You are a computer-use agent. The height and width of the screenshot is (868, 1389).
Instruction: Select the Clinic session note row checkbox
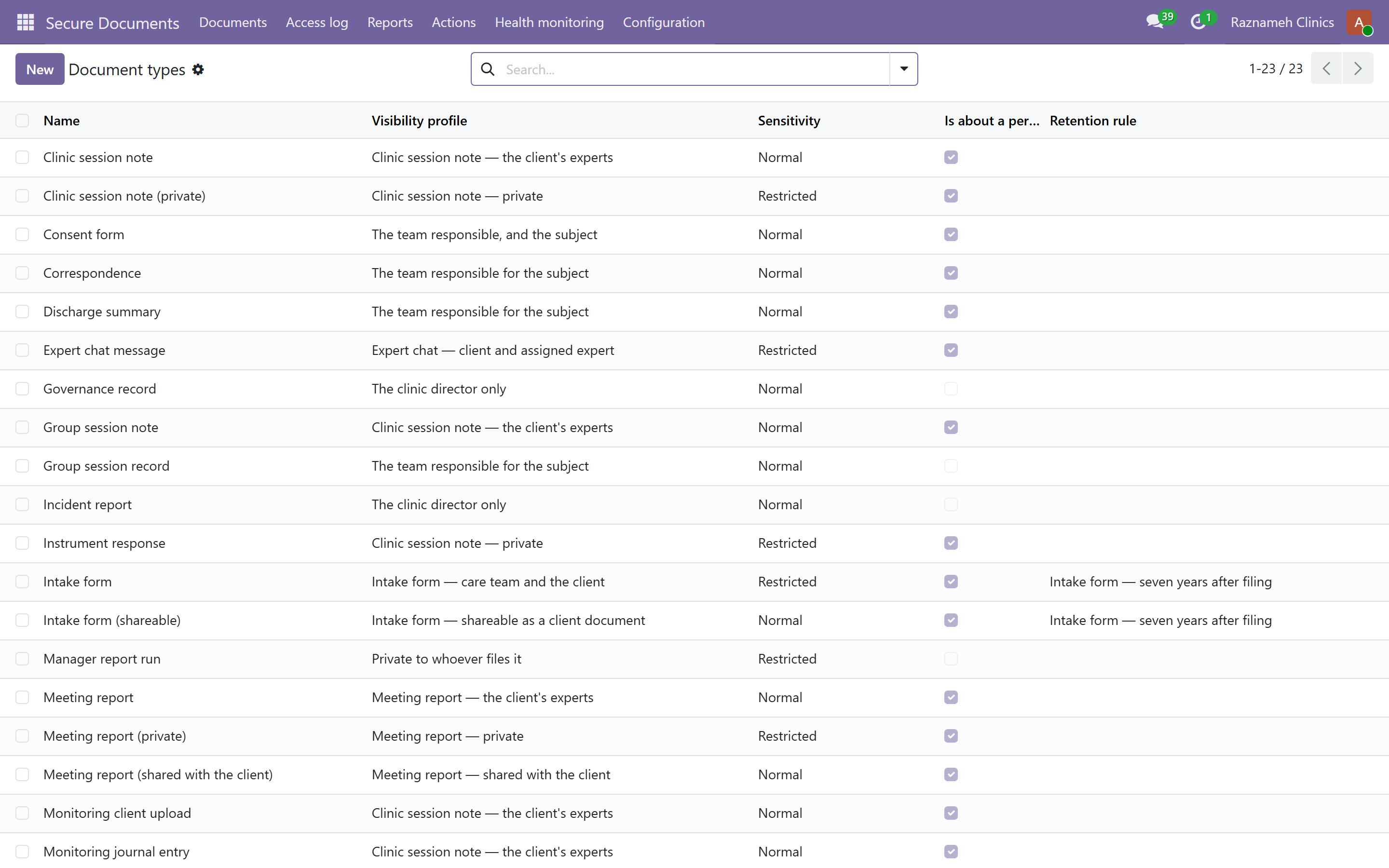22,157
